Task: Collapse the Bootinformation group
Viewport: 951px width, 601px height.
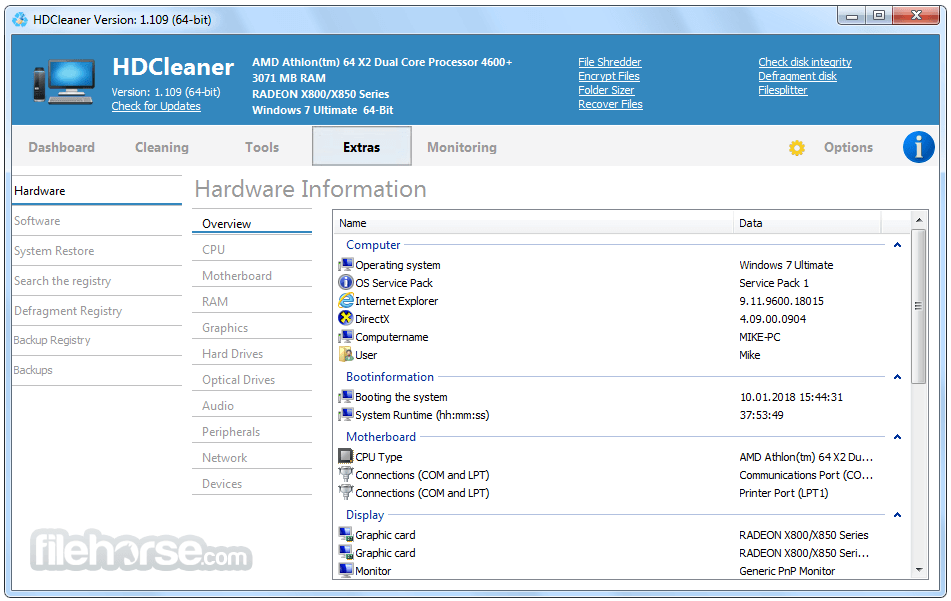Action: coord(897,377)
